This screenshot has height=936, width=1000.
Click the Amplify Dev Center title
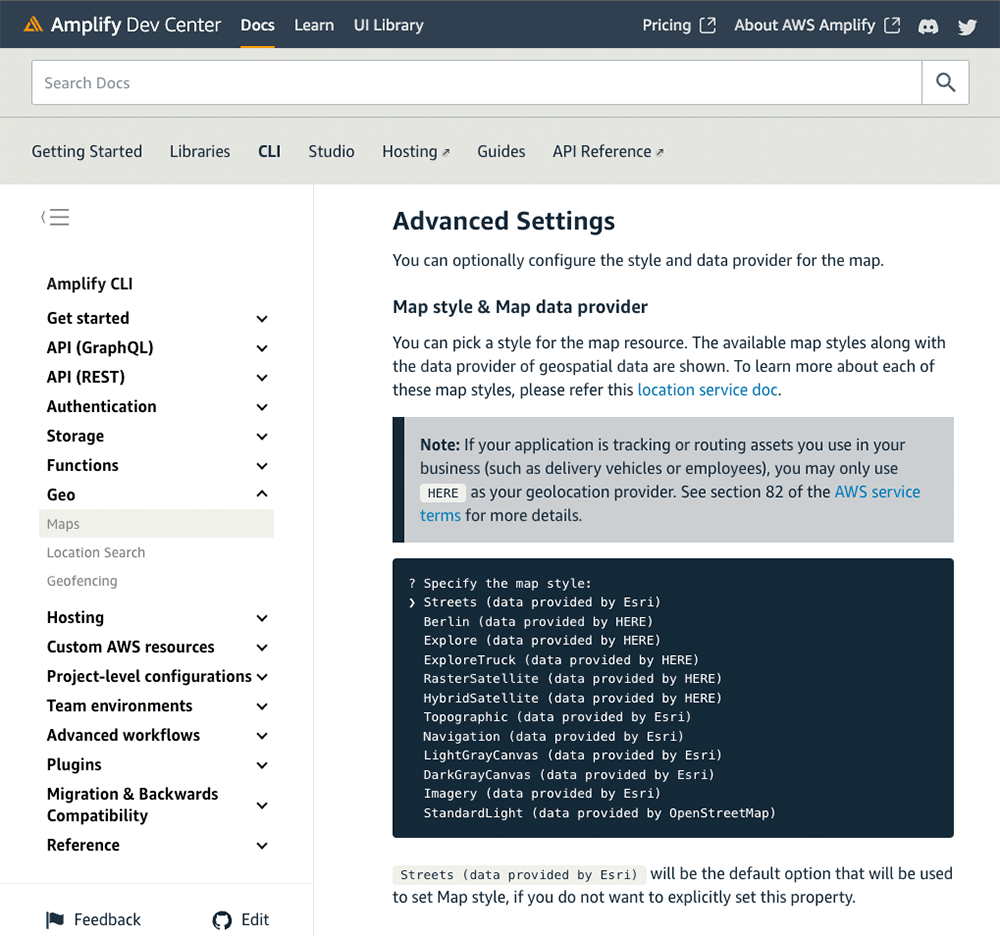(136, 25)
